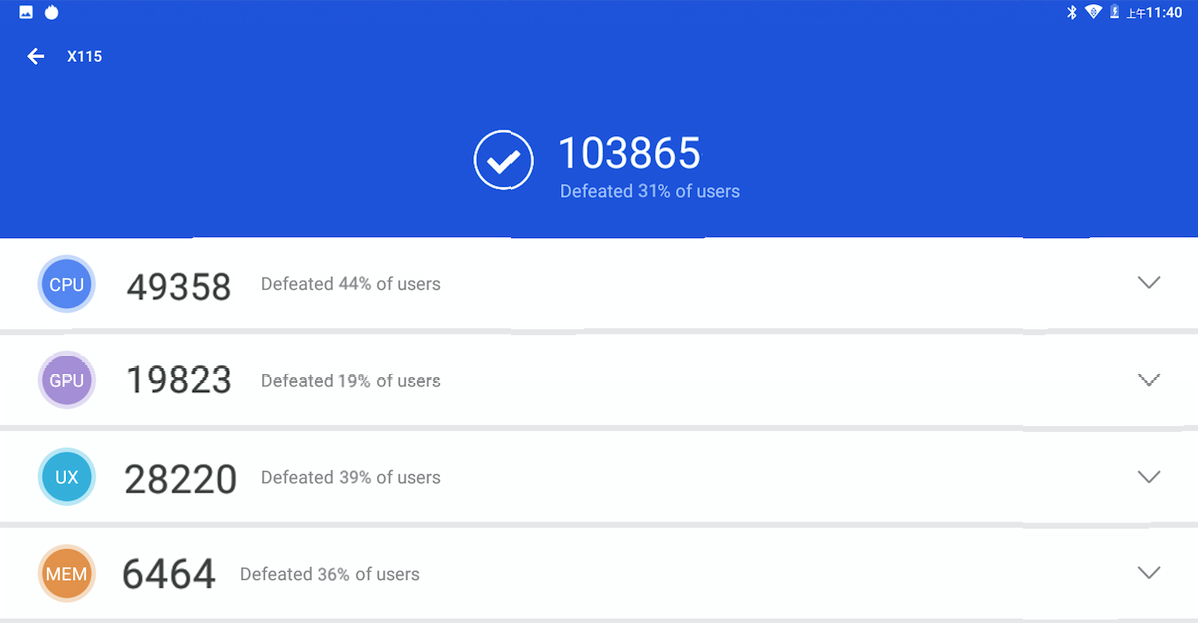Tap the Wi-Fi status icon
Image resolution: width=1198 pixels, height=623 pixels.
(x=1093, y=11)
